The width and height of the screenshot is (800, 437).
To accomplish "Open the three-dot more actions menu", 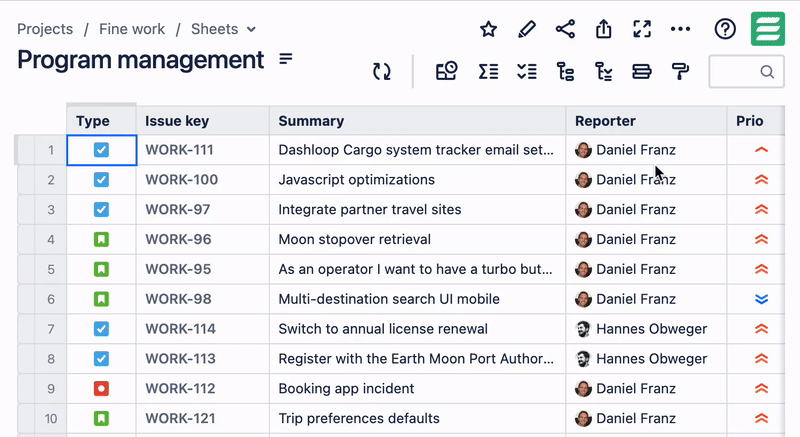I will point(681,29).
